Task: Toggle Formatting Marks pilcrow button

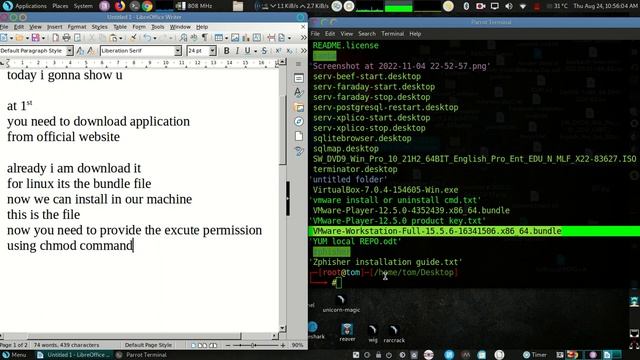Action: [204, 38]
